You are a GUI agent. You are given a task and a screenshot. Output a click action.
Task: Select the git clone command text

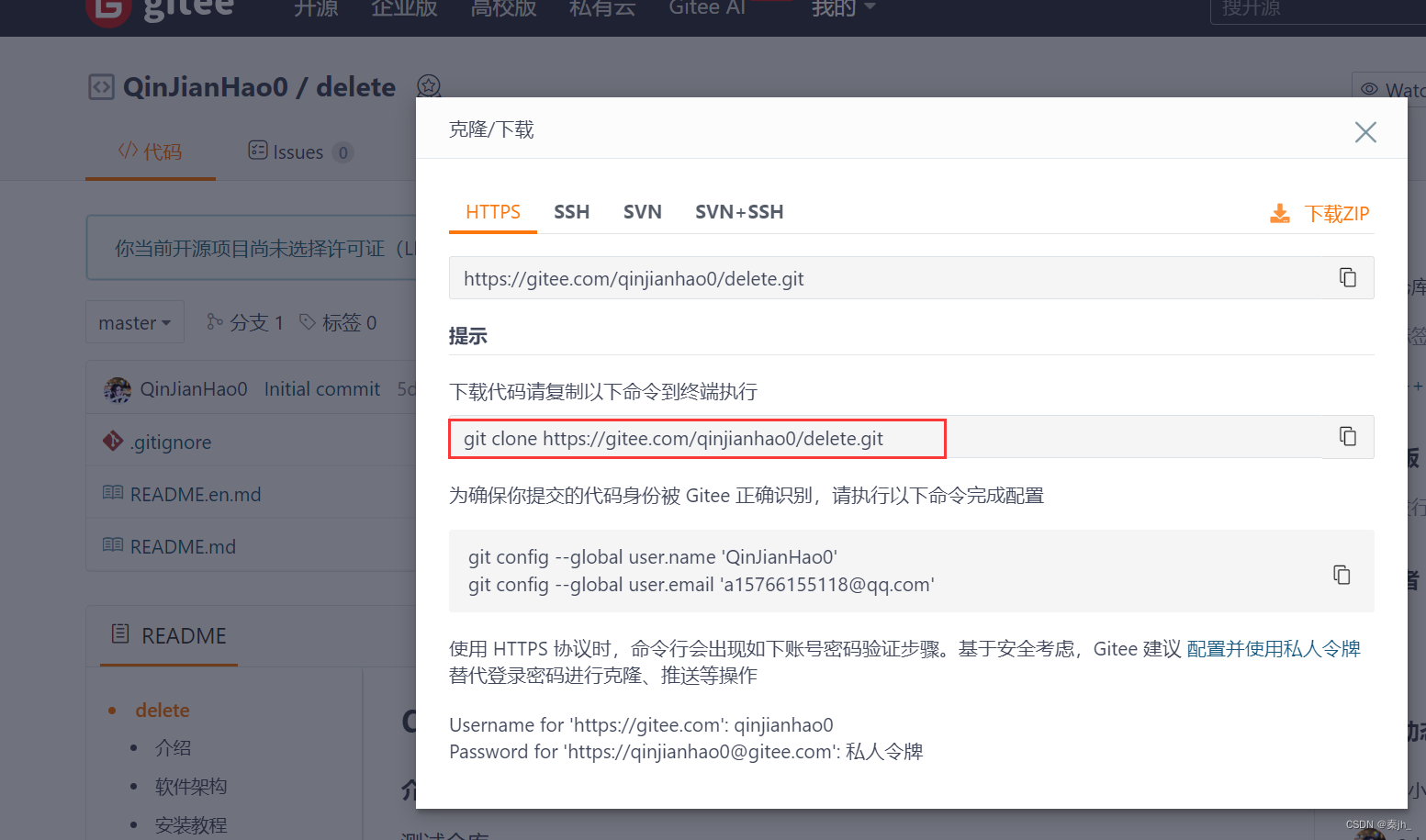(x=673, y=439)
